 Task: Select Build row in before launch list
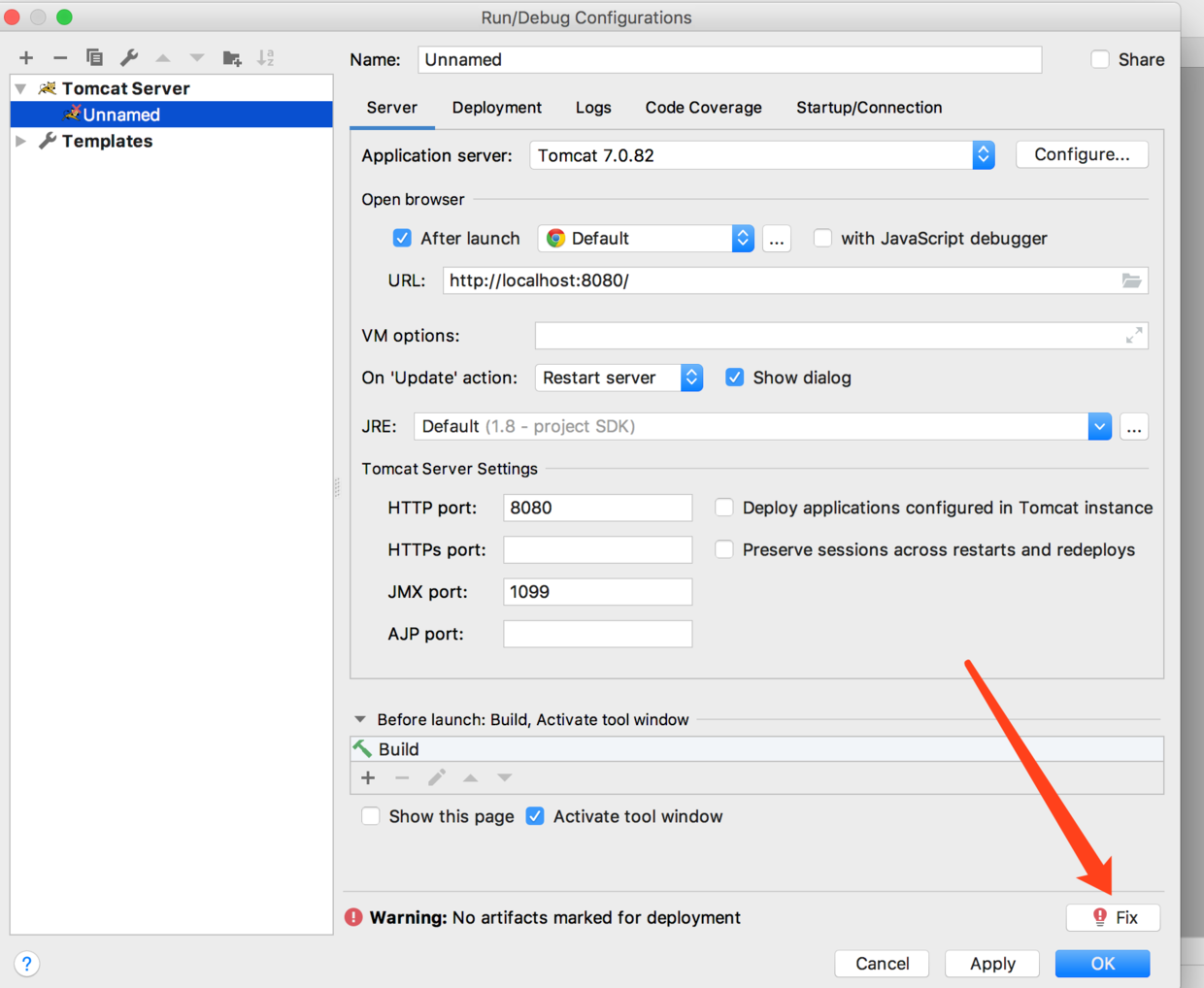pyautogui.click(x=757, y=748)
